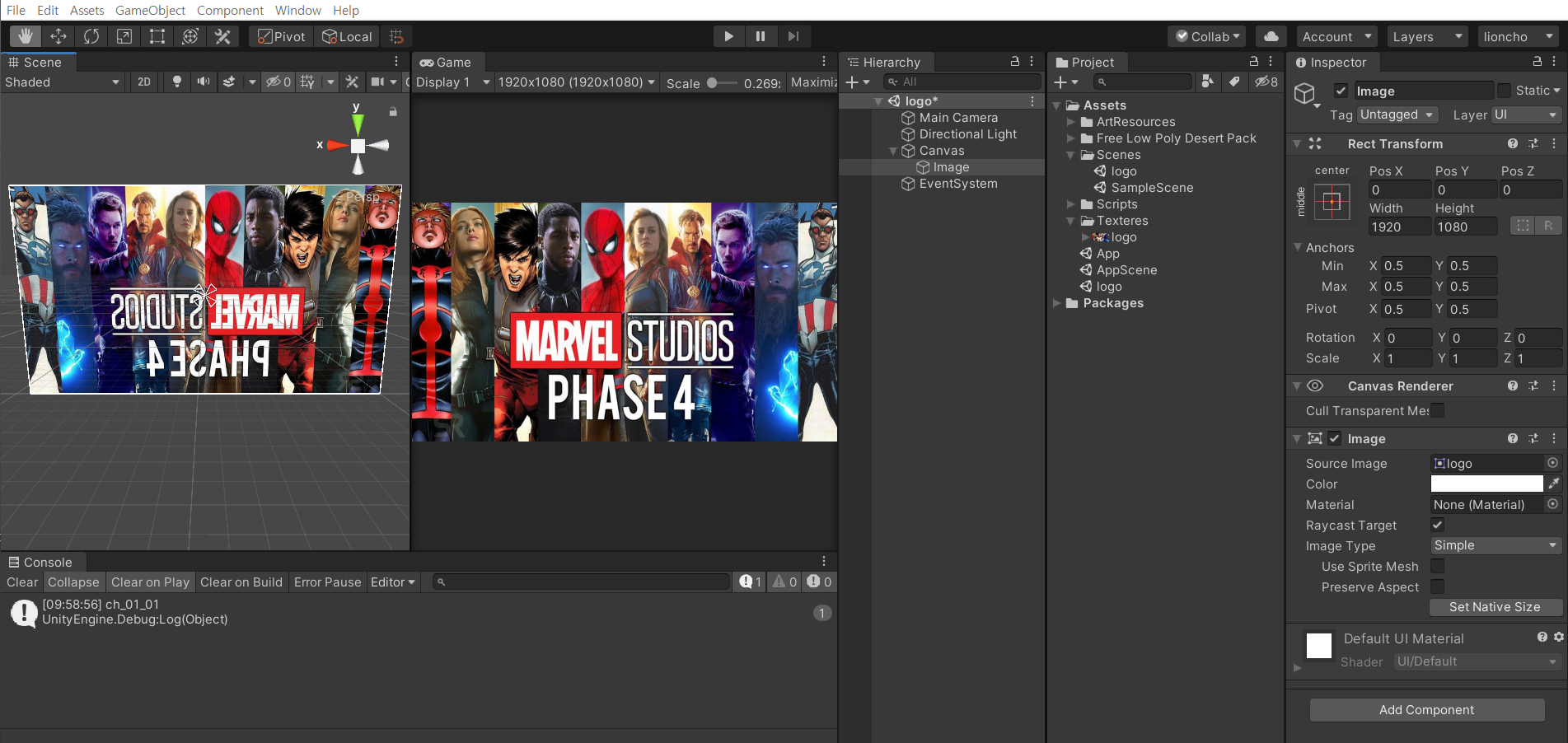Open cloud services icon
This screenshot has height=743, width=1568.
[1271, 36]
